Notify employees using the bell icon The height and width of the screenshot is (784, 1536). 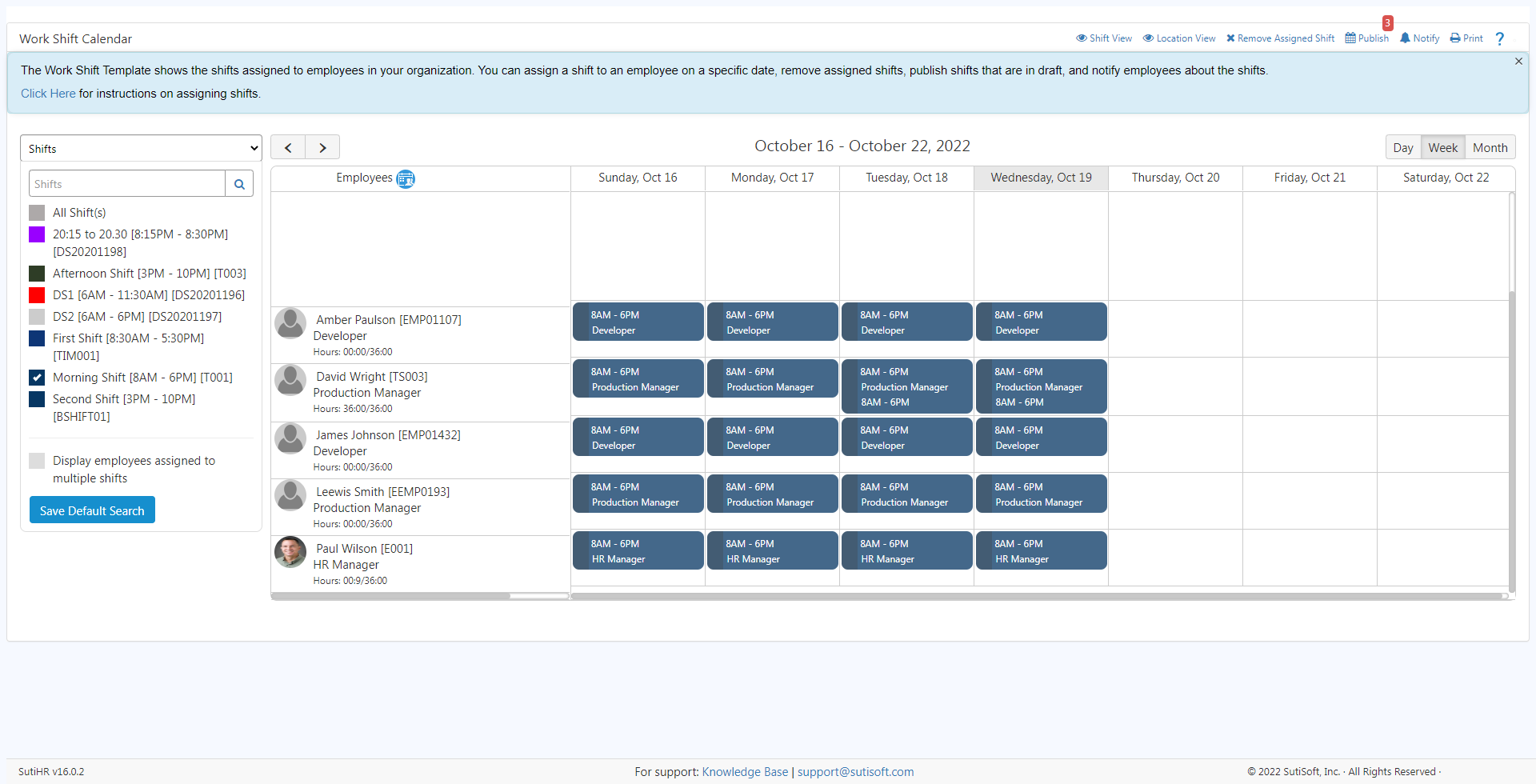coord(1419,38)
